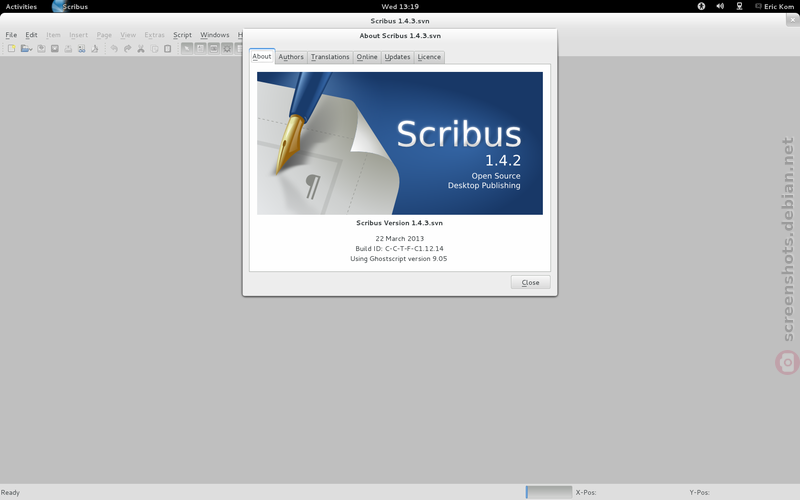This screenshot has height=500, width=800.
Task: Open the volume speaker icon in top bar
Action: (720, 6)
